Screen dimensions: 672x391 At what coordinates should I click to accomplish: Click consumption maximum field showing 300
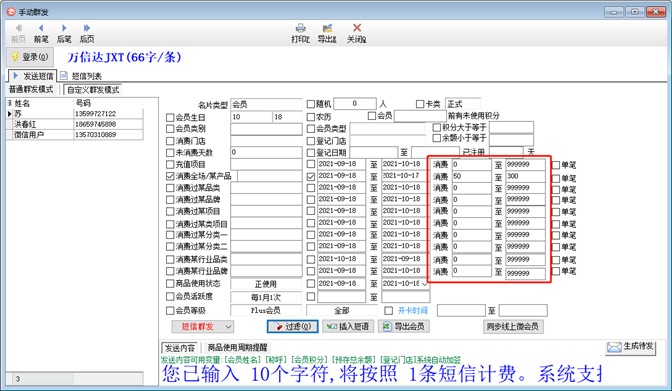pos(525,176)
